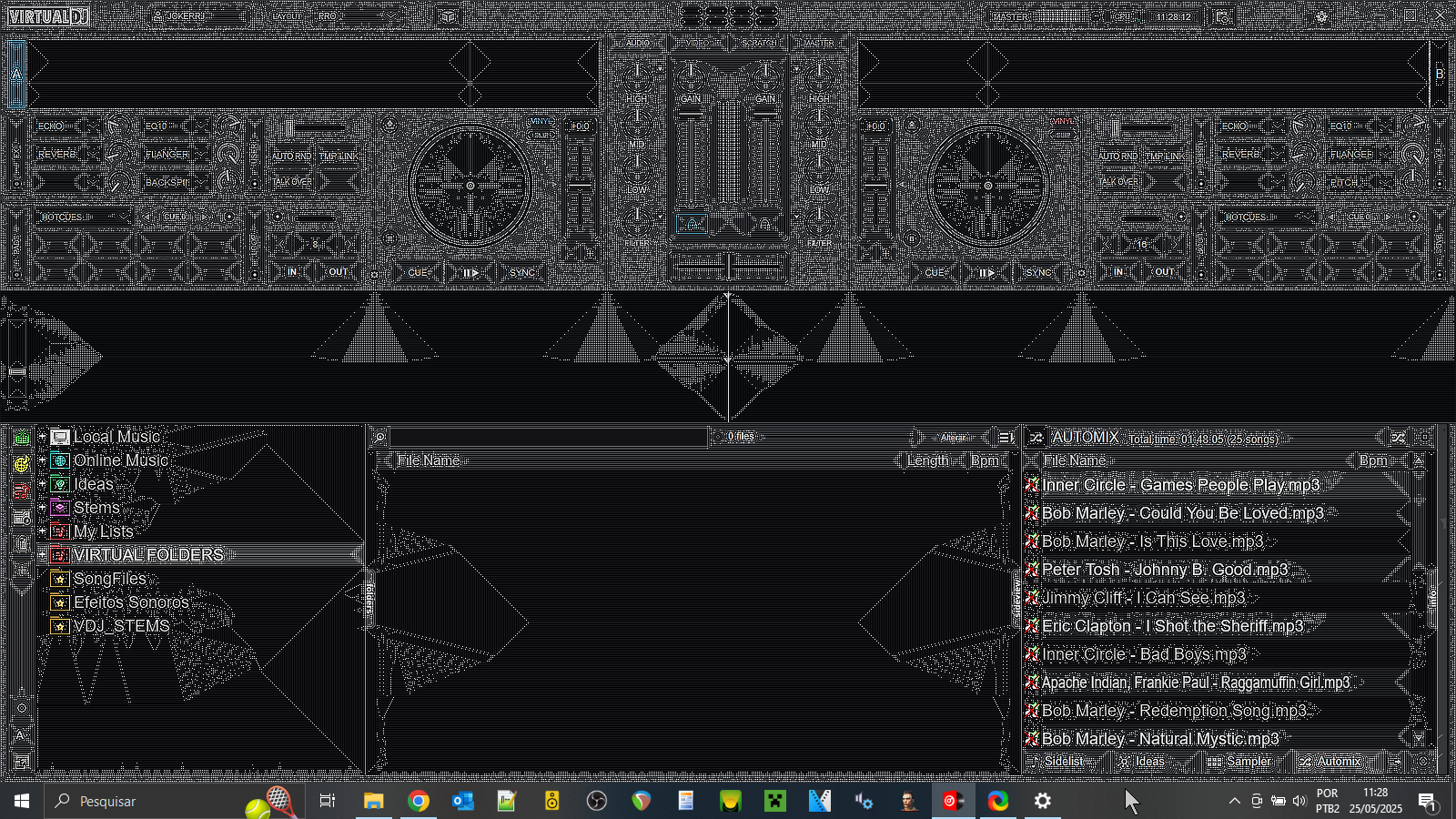The height and width of the screenshot is (819, 1456).
Task: Open FLANGER effect dropdown on deck A
Action: click(202, 155)
